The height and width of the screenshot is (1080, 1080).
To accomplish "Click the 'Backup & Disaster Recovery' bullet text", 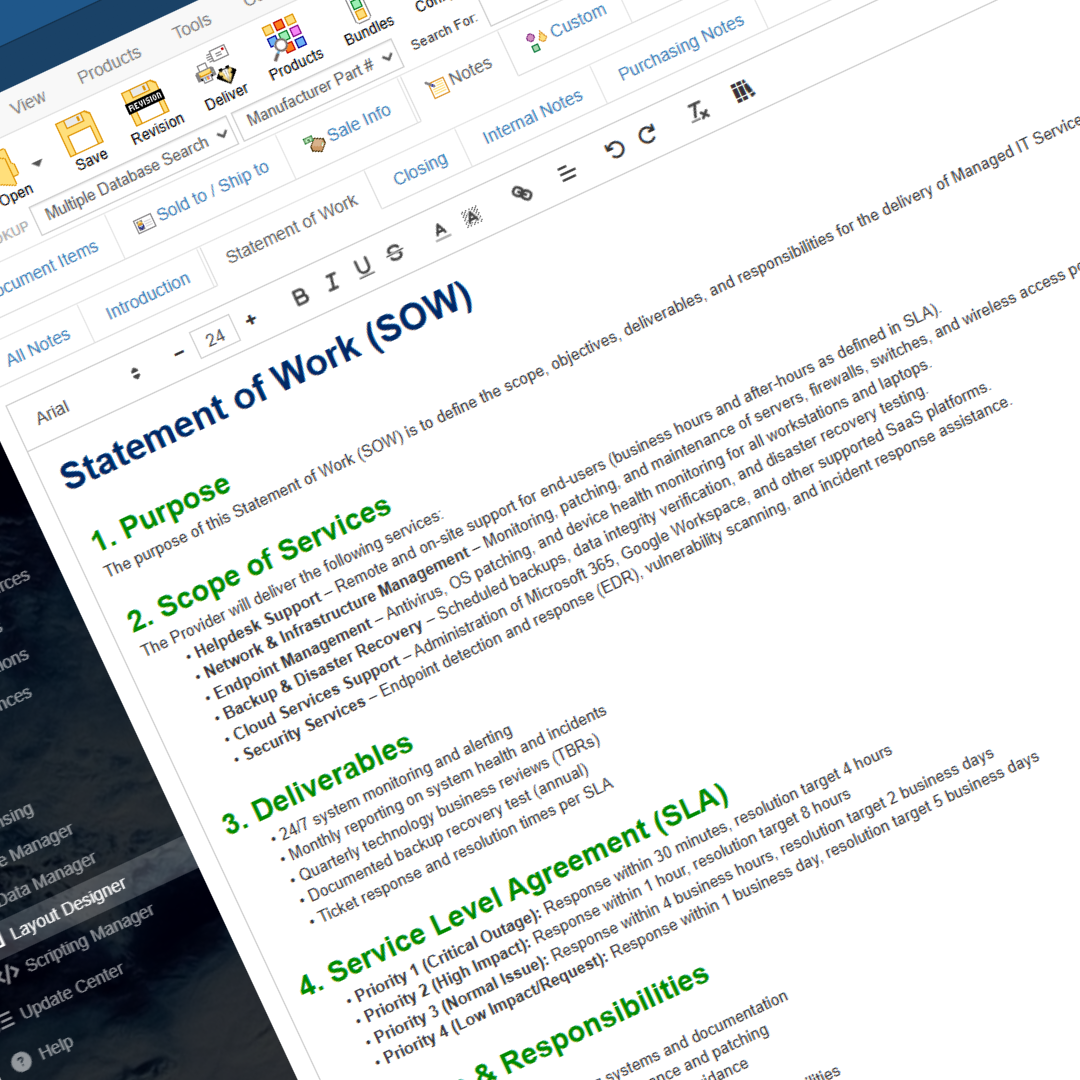I will click(x=322, y=669).
